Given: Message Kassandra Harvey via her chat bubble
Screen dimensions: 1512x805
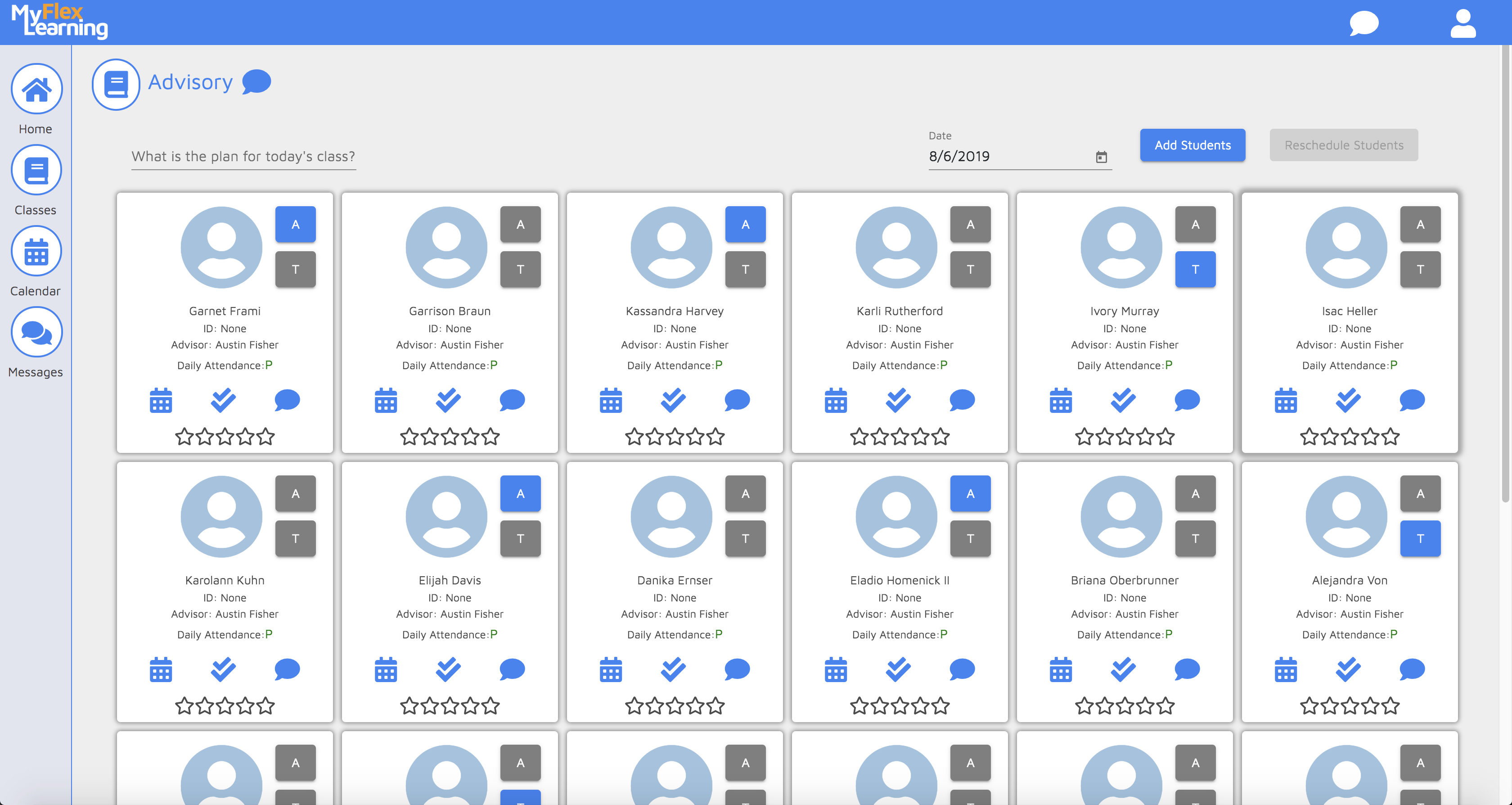Looking at the screenshot, I should (738, 400).
